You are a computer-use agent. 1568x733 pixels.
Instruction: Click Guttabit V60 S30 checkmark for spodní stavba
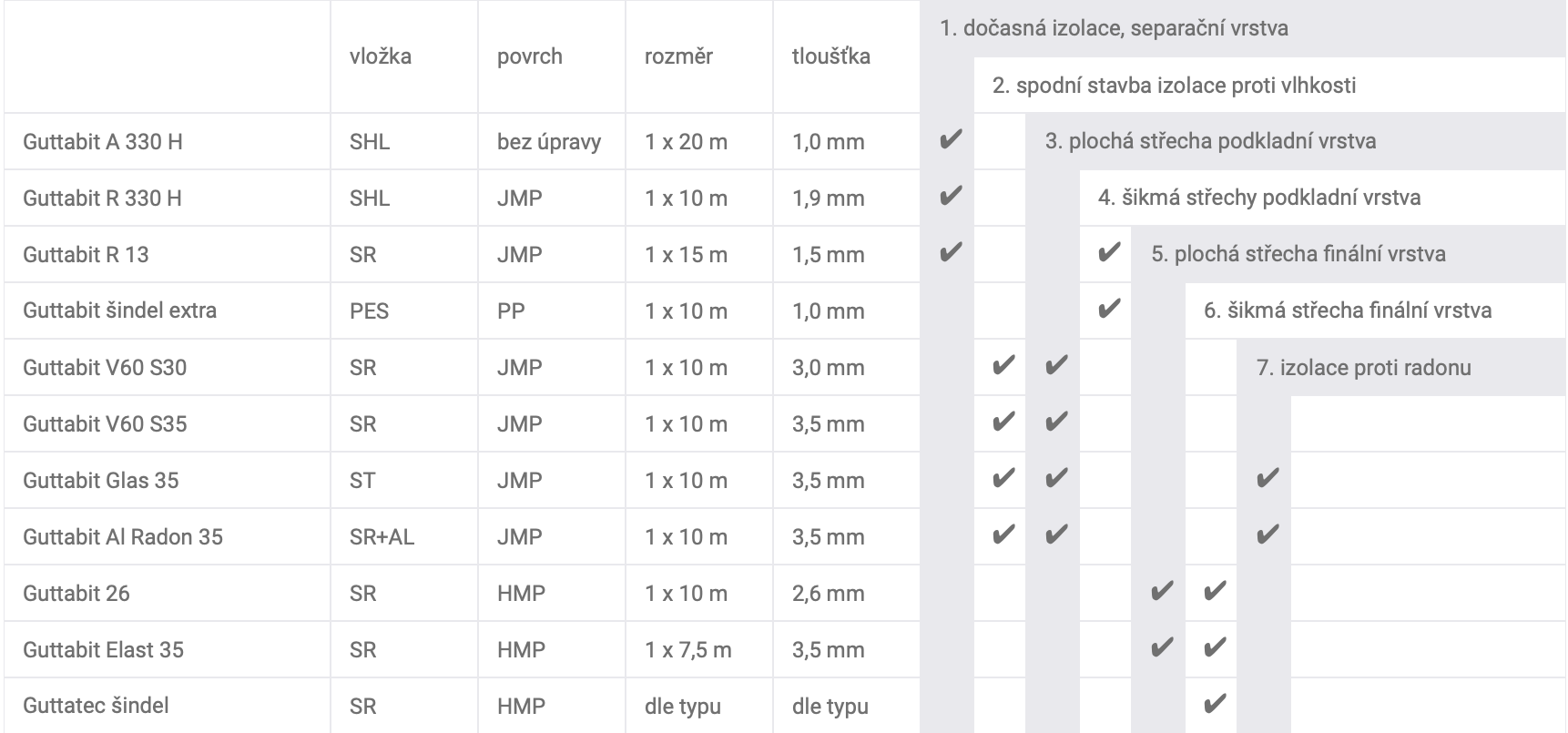(1003, 366)
